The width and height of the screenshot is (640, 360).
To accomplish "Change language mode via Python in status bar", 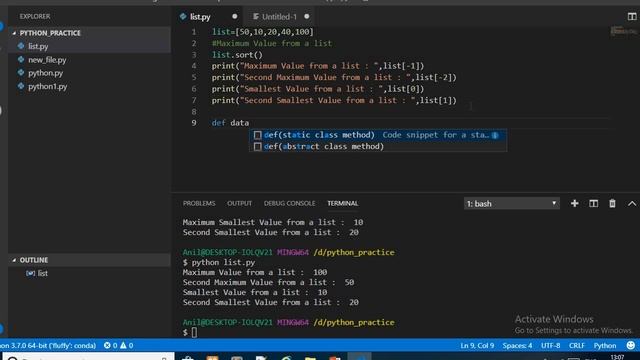I will [604, 345].
